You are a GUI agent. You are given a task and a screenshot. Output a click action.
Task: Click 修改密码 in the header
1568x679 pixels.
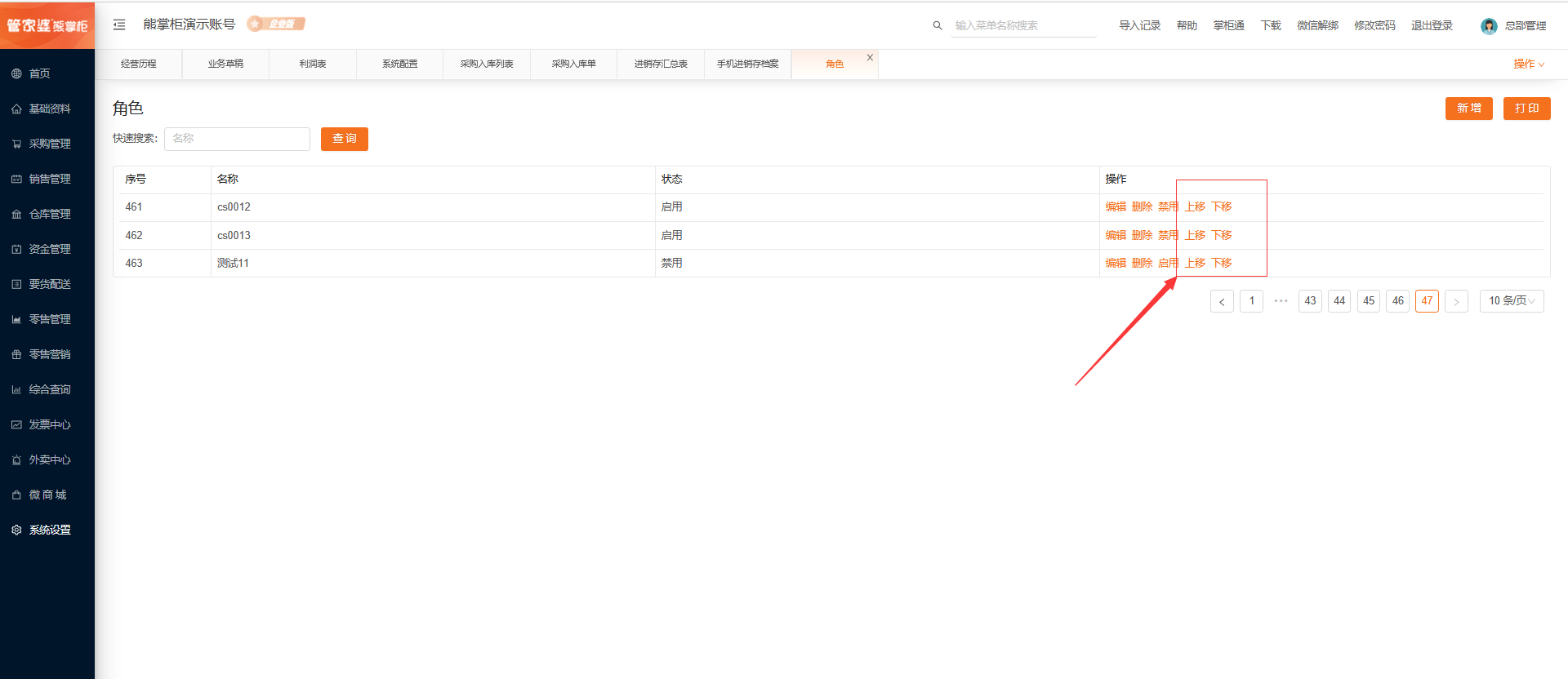tap(1374, 25)
